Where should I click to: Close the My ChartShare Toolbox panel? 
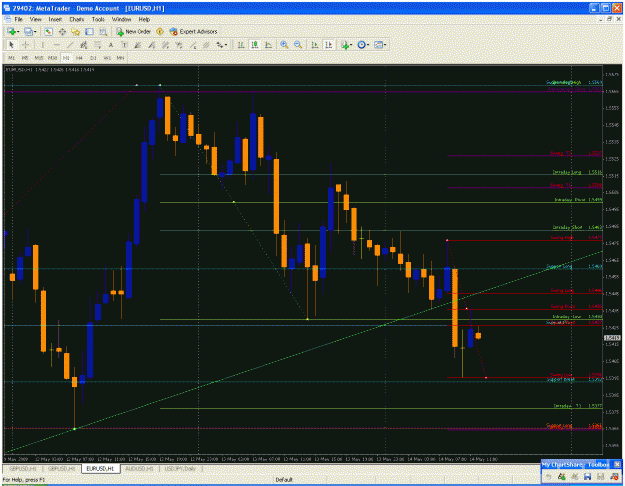pos(617,464)
